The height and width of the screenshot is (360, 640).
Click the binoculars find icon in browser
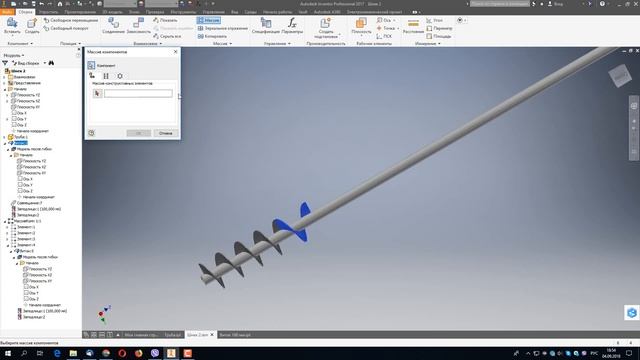51,63
